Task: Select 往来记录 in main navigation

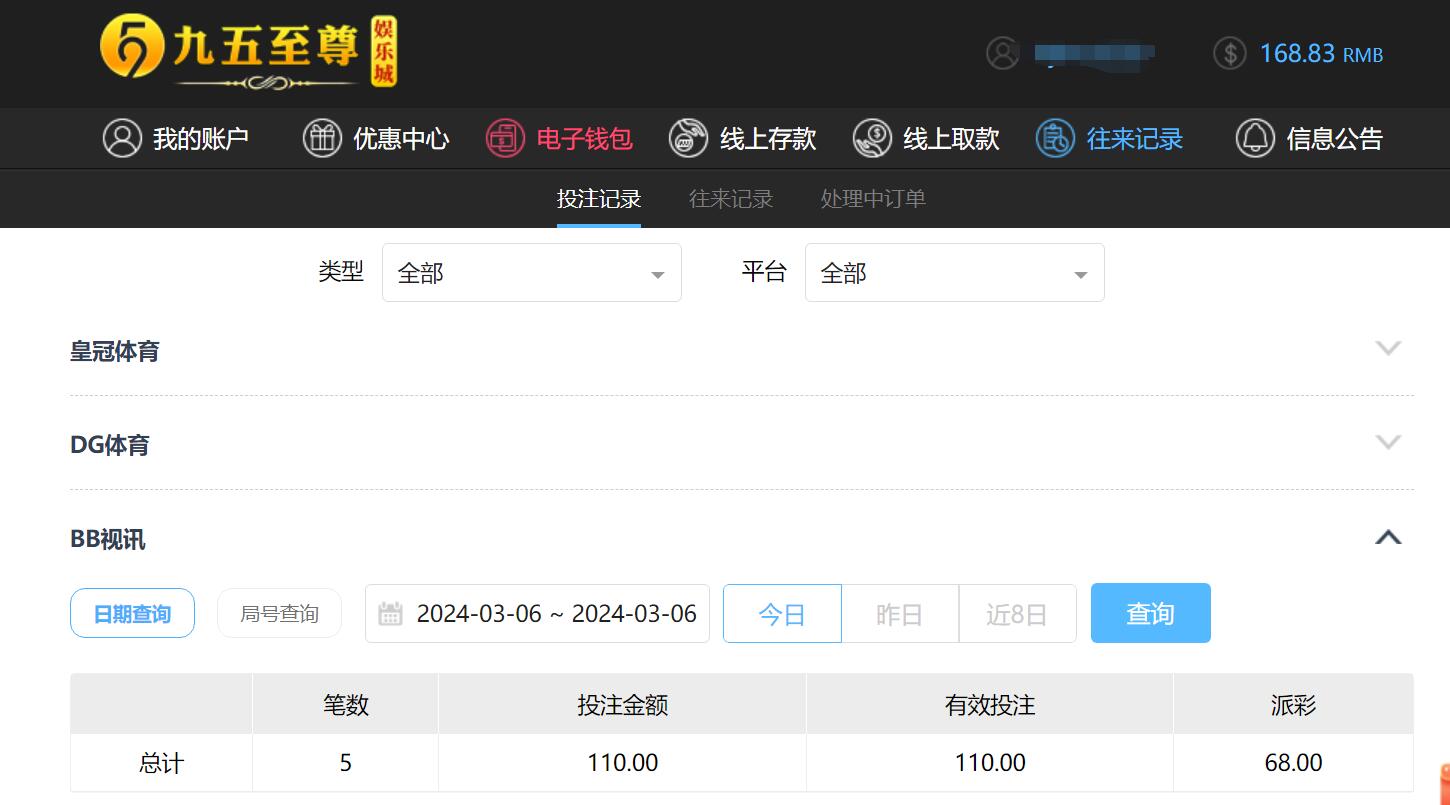Action: (1109, 138)
